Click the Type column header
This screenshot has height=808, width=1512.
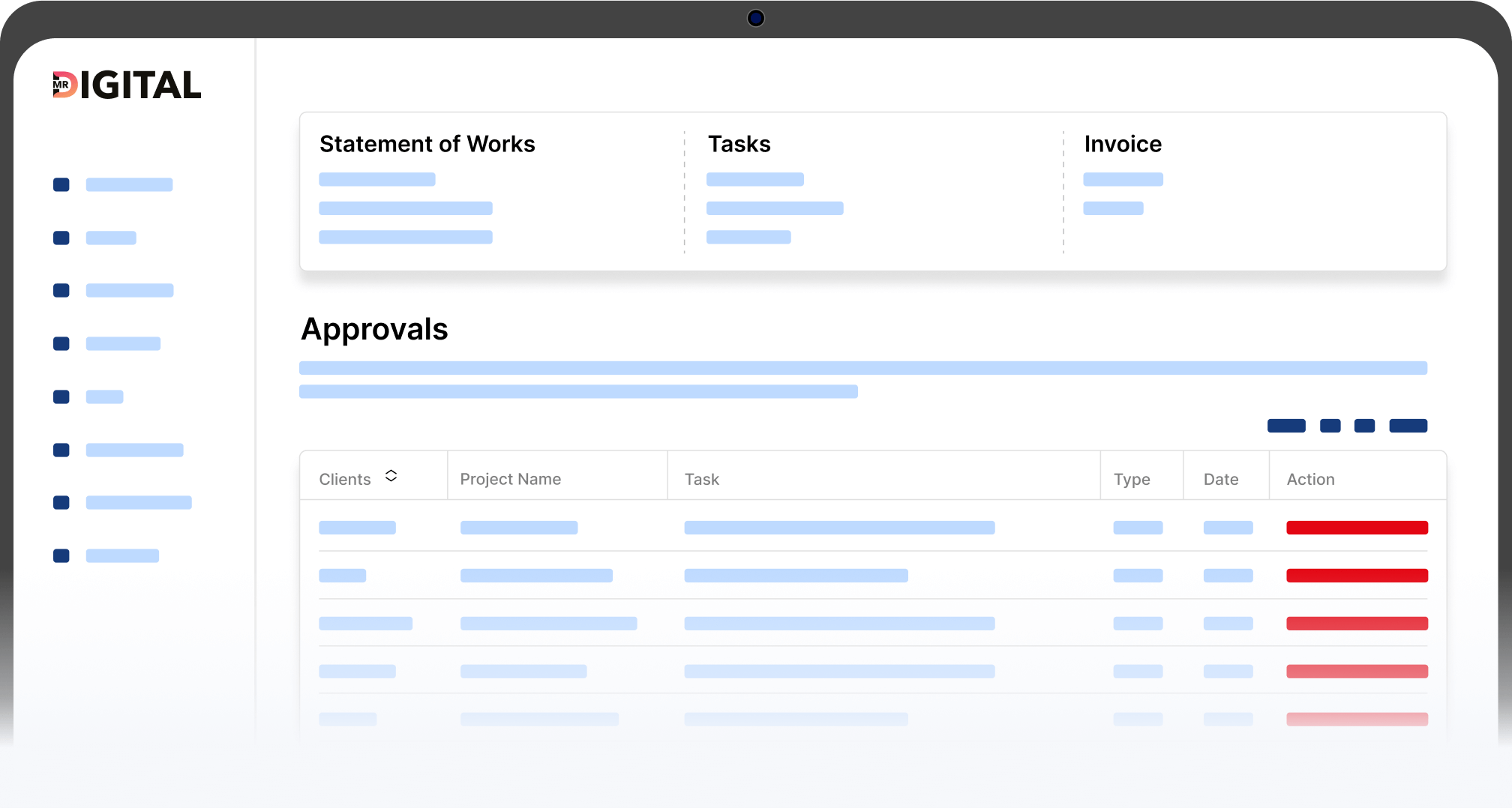(1131, 479)
